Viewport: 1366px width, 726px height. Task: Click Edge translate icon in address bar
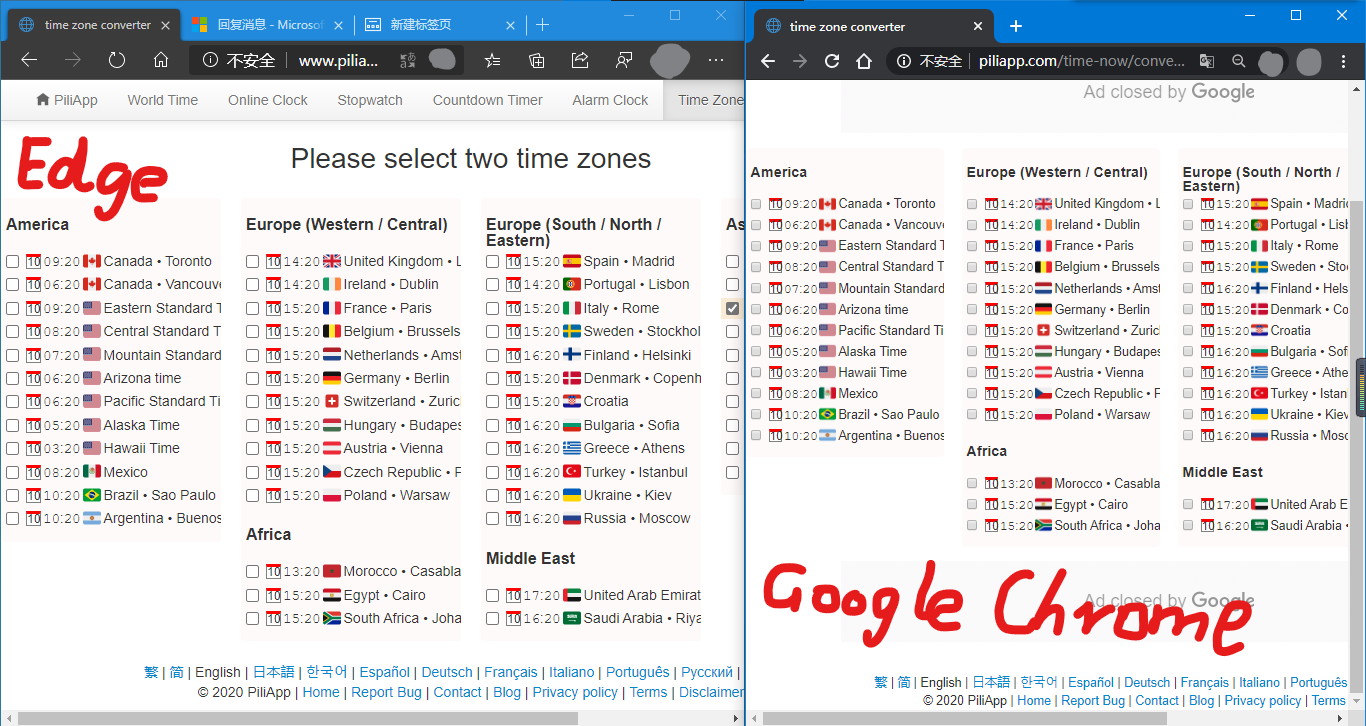tap(407, 60)
